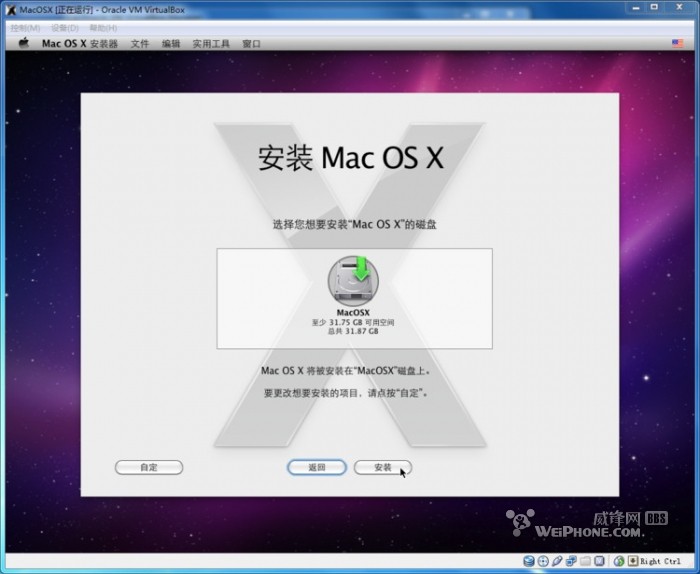Select the MacOSX disk icon
Viewport: 700px width, 574px height.
tap(353, 281)
